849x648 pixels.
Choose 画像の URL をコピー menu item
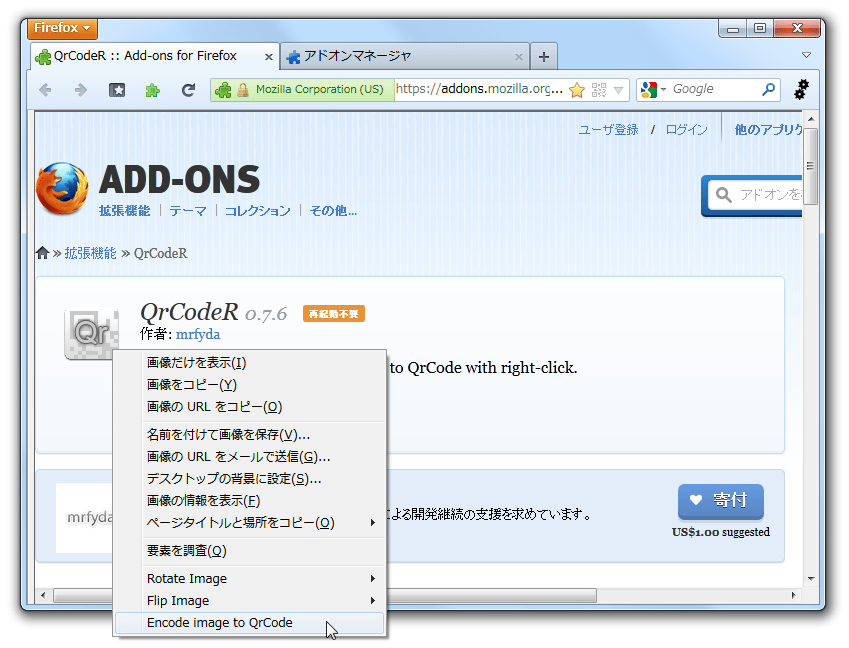[x=250, y=407]
